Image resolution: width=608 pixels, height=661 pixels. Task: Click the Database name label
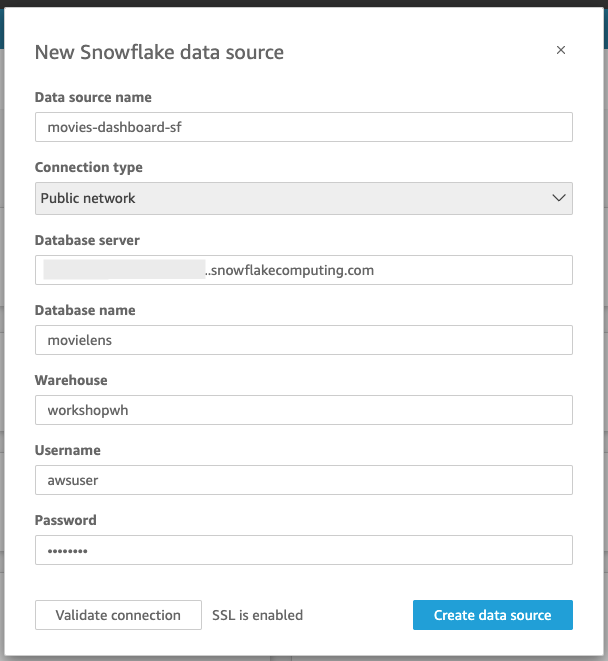85,310
